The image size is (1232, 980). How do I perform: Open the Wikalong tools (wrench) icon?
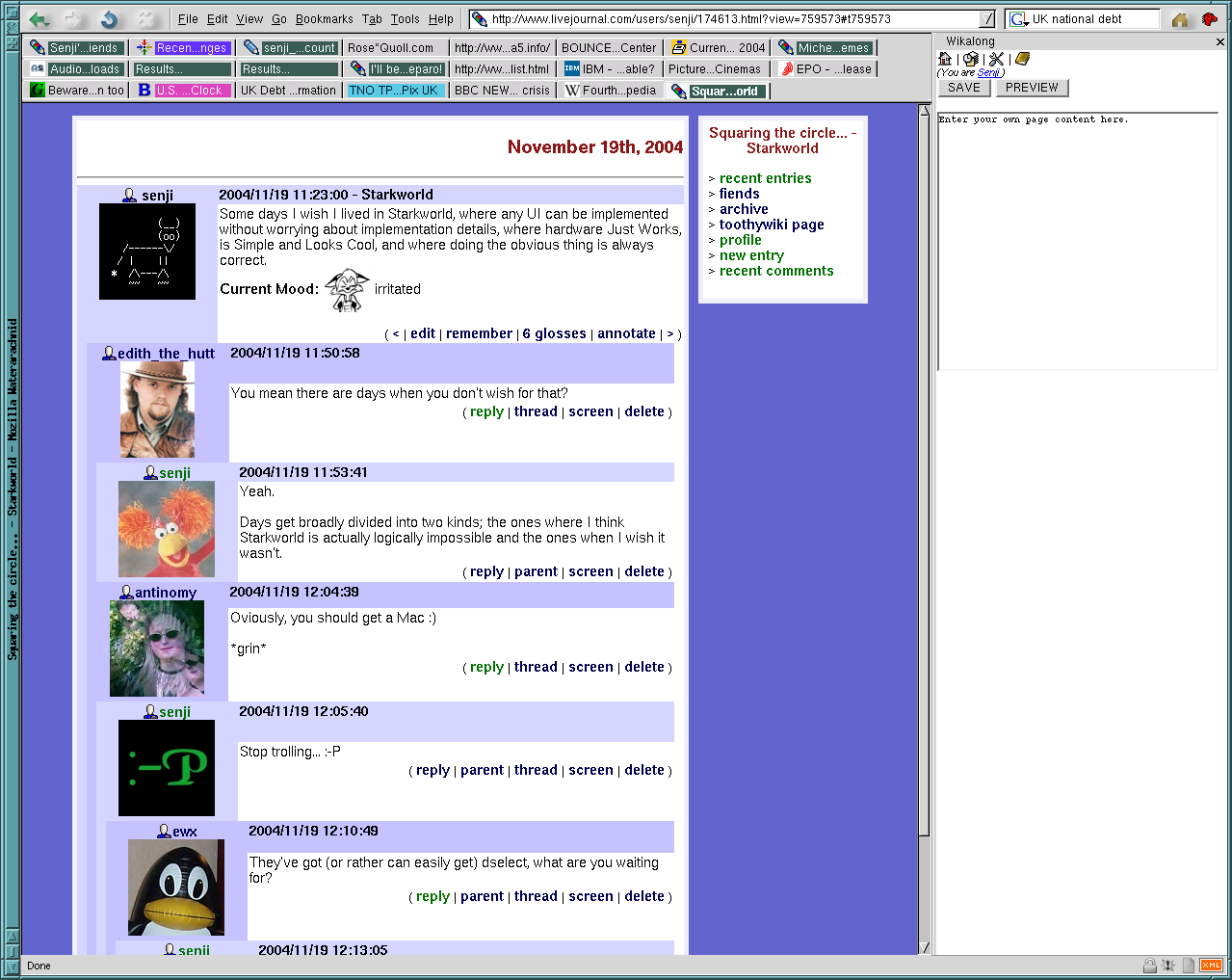(996, 59)
